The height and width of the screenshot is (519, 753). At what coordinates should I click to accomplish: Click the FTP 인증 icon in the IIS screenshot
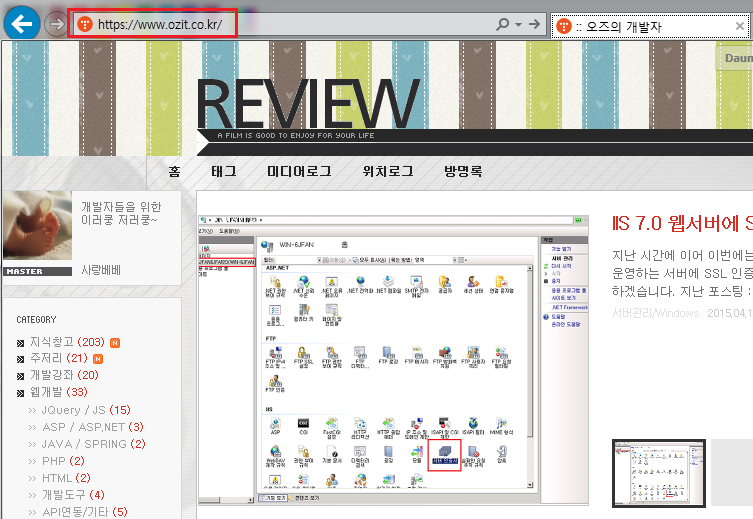pyautogui.click(x=275, y=384)
